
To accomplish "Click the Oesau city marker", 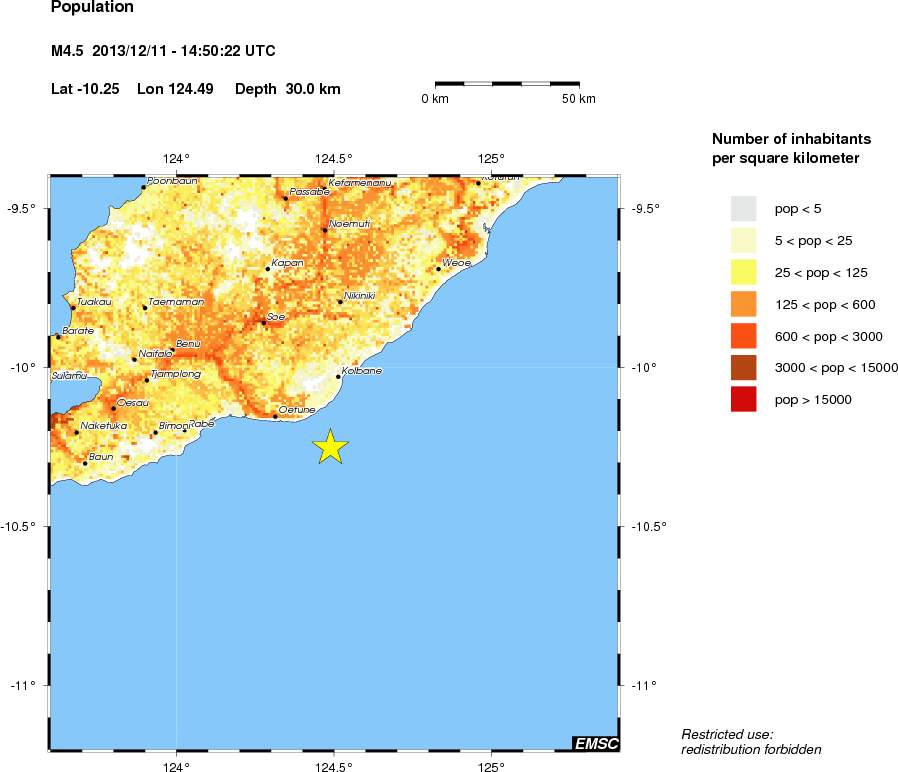I will pos(113,406).
